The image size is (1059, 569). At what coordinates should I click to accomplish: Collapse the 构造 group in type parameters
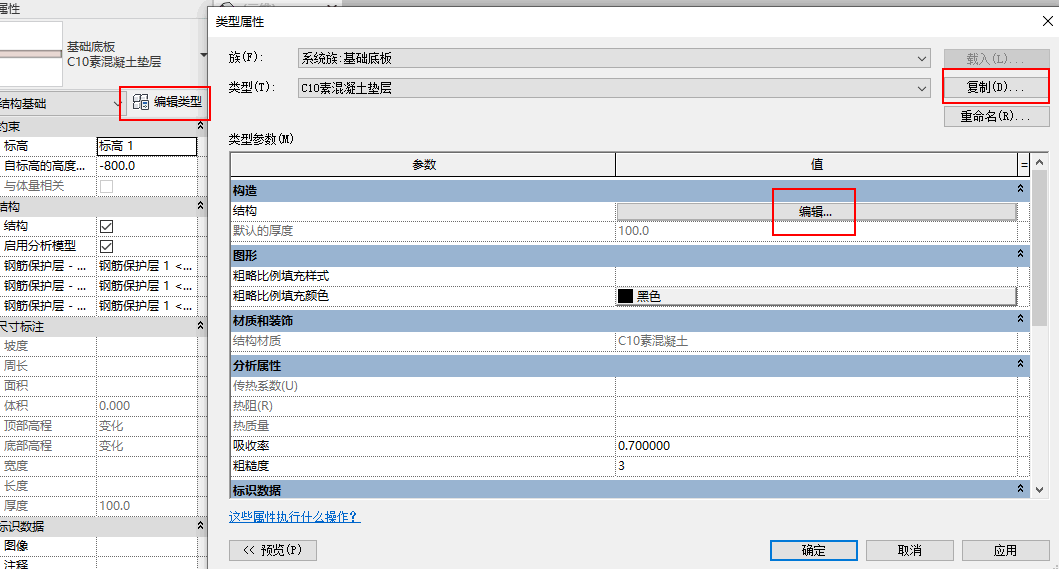(x=1020, y=189)
